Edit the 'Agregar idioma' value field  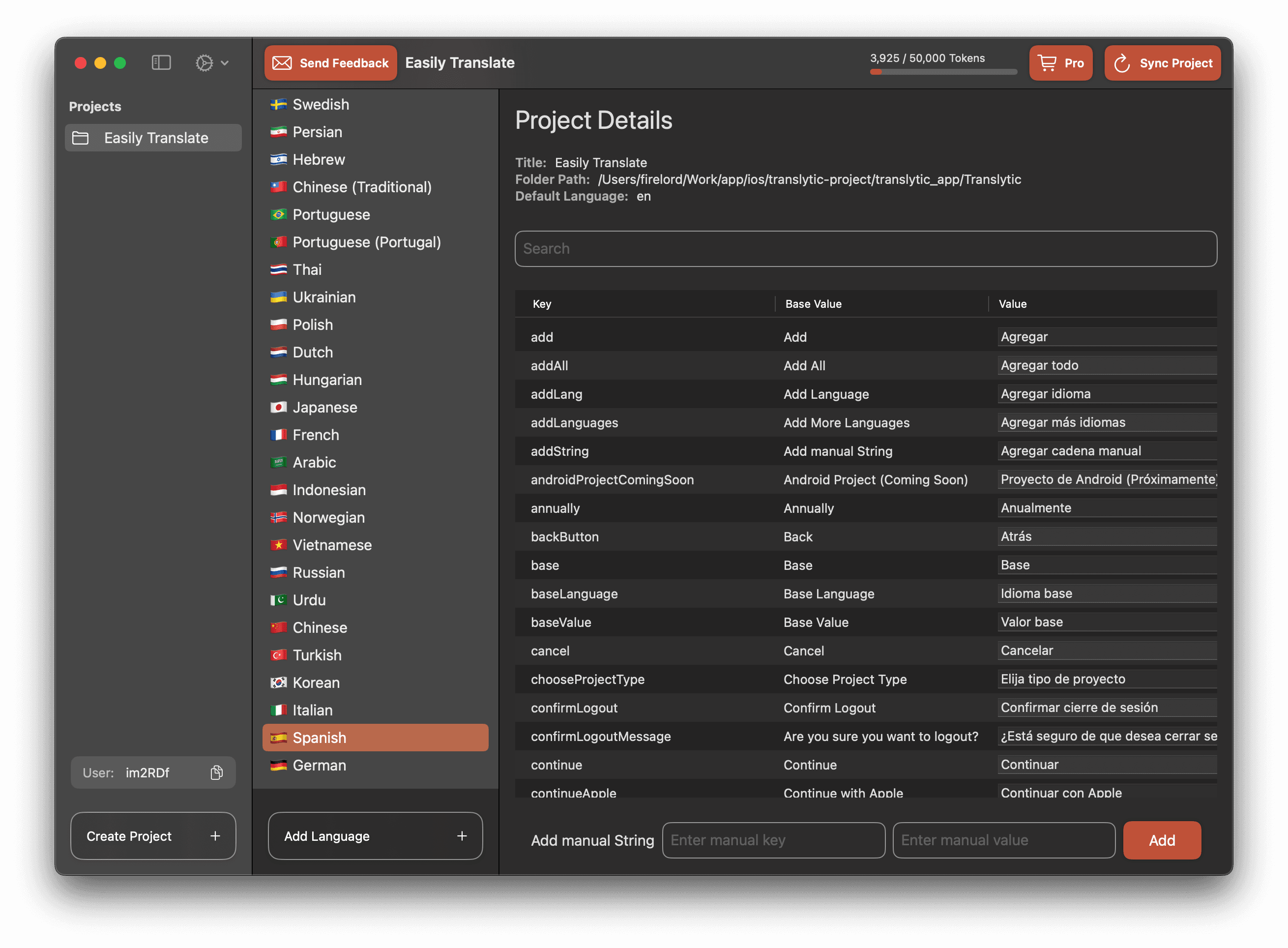point(1107,394)
